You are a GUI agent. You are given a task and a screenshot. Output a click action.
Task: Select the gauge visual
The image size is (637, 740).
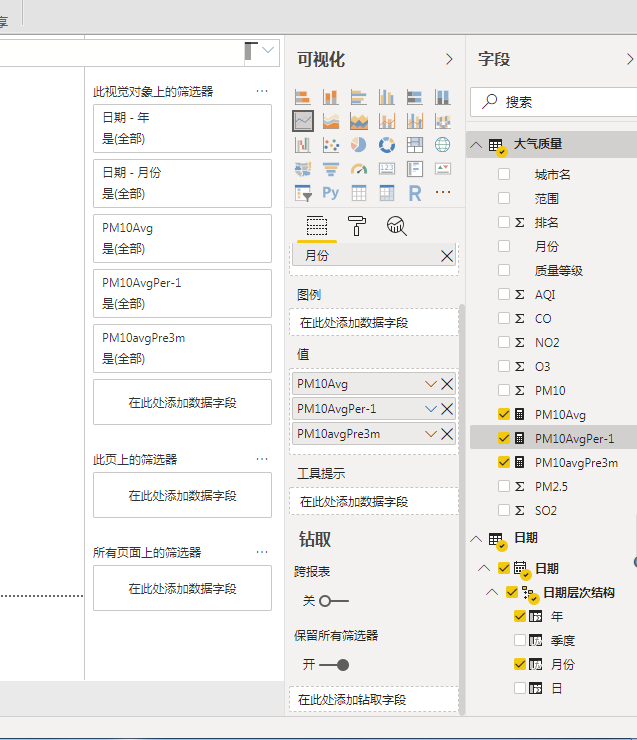[359, 169]
